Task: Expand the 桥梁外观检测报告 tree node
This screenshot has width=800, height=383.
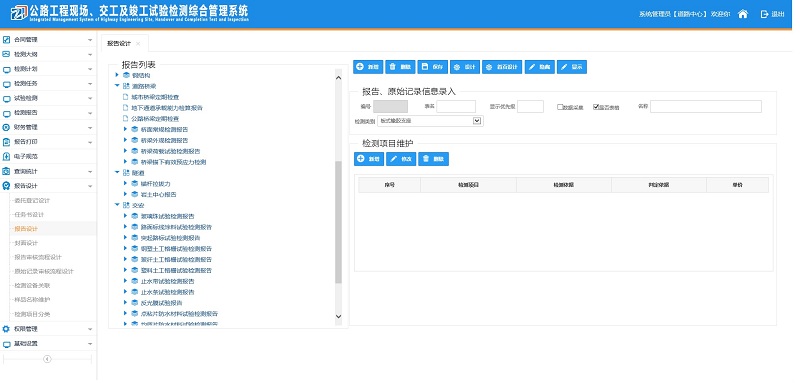Action: [126, 140]
